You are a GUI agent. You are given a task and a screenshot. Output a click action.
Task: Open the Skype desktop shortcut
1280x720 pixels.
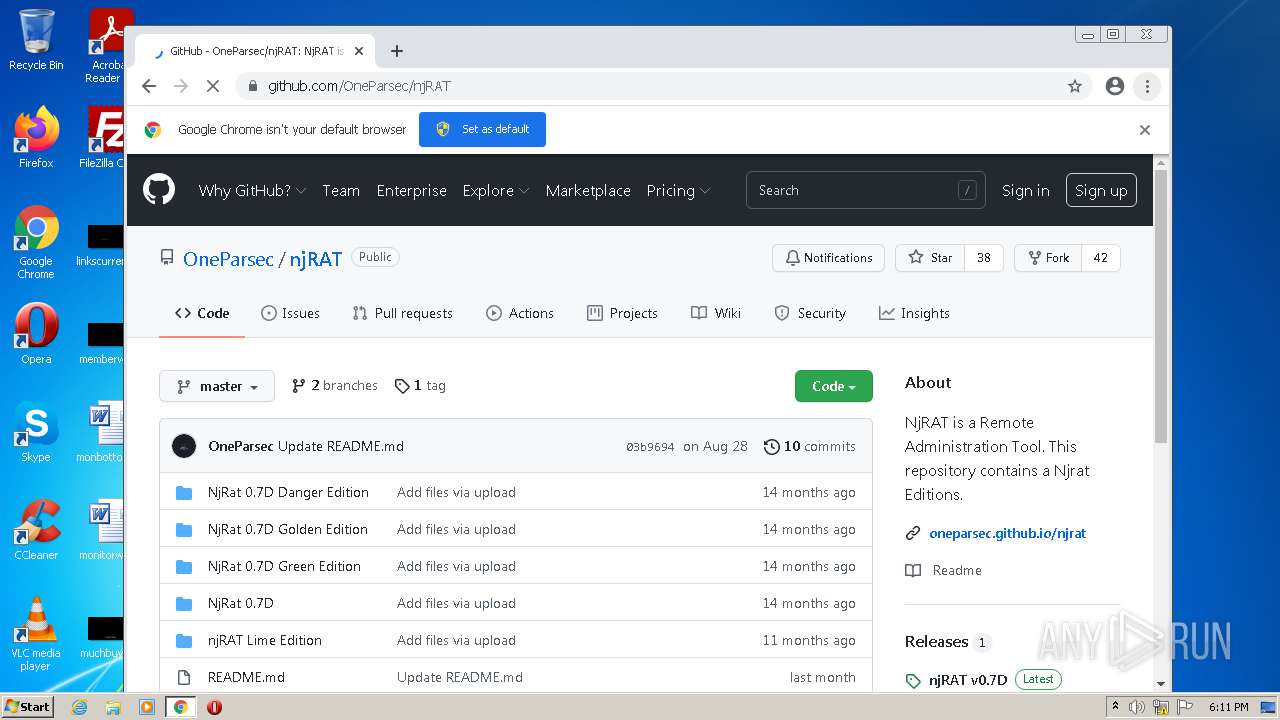point(36,432)
